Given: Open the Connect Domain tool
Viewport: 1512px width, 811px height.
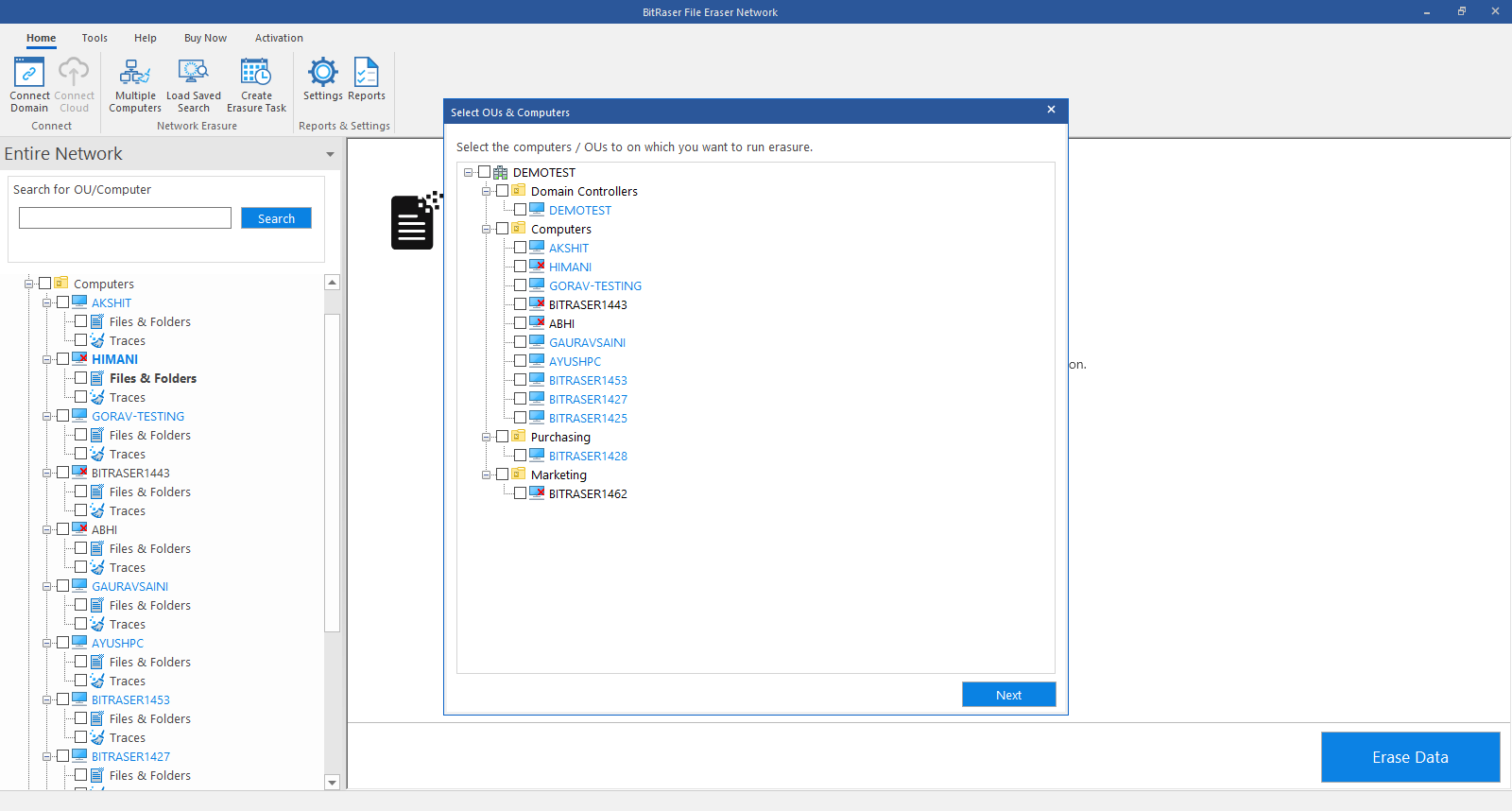Looking at the screenshot, I should pos(29,85).
